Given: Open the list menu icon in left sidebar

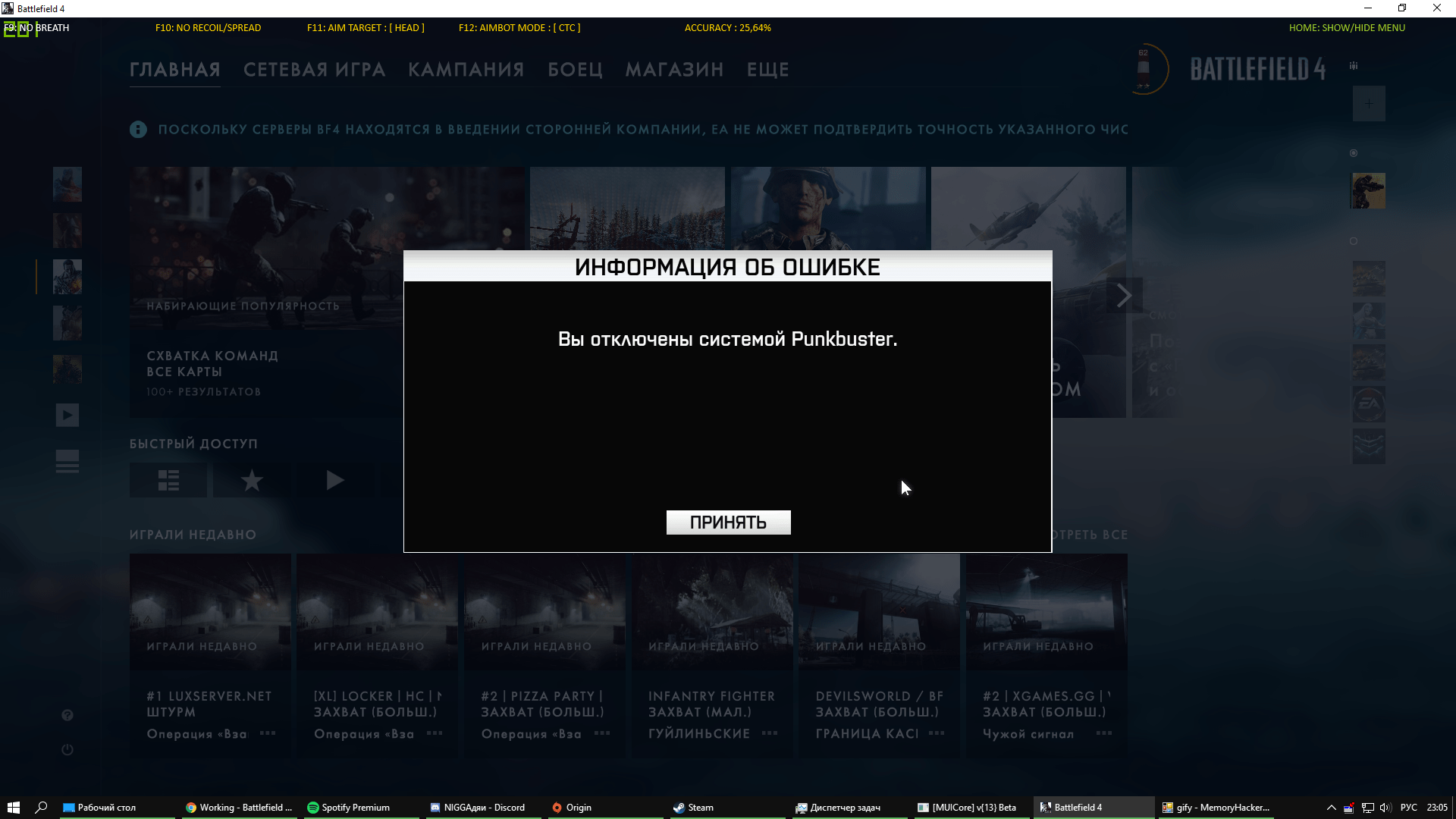Looking at the screenshot, I should (67, 461).
